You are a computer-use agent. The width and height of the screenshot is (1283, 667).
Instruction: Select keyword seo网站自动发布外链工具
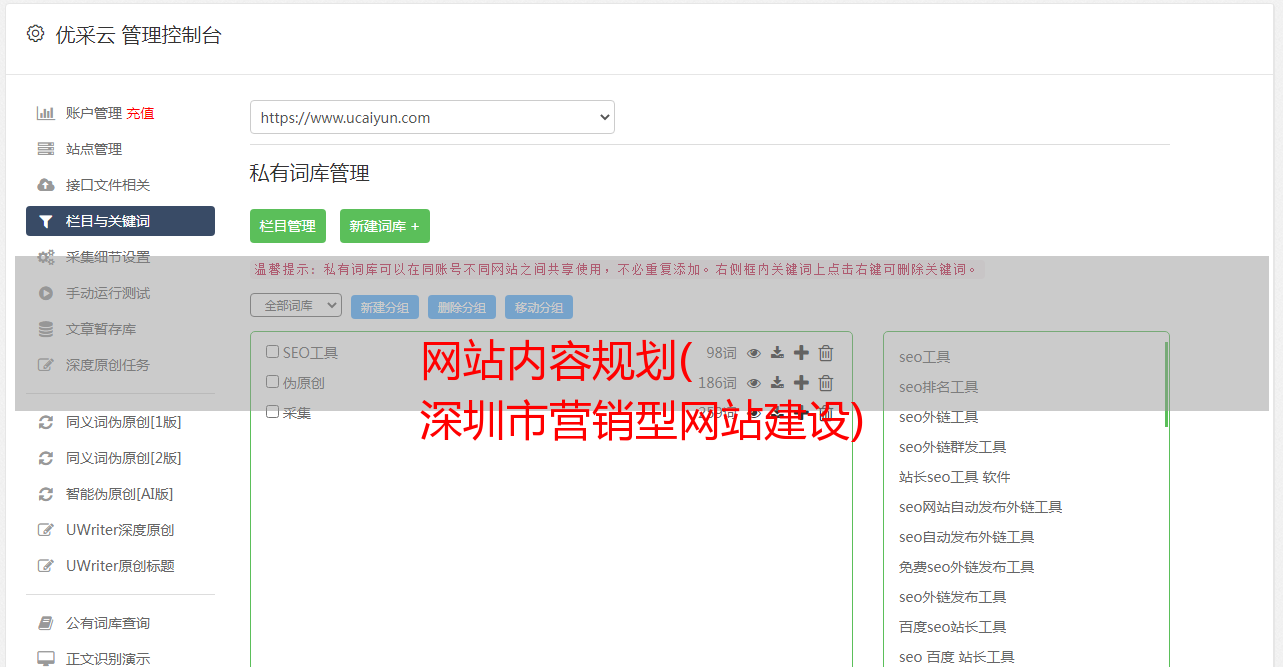[x=980, y=507]
